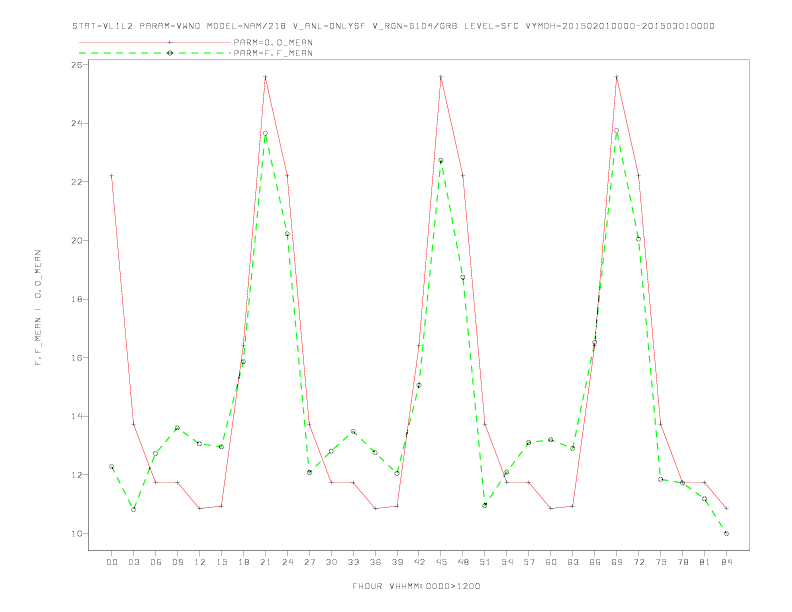The height and width of the screenshot is (612, 792).
Task: Click x-axis tick label 30
Action: pos(331,562)
